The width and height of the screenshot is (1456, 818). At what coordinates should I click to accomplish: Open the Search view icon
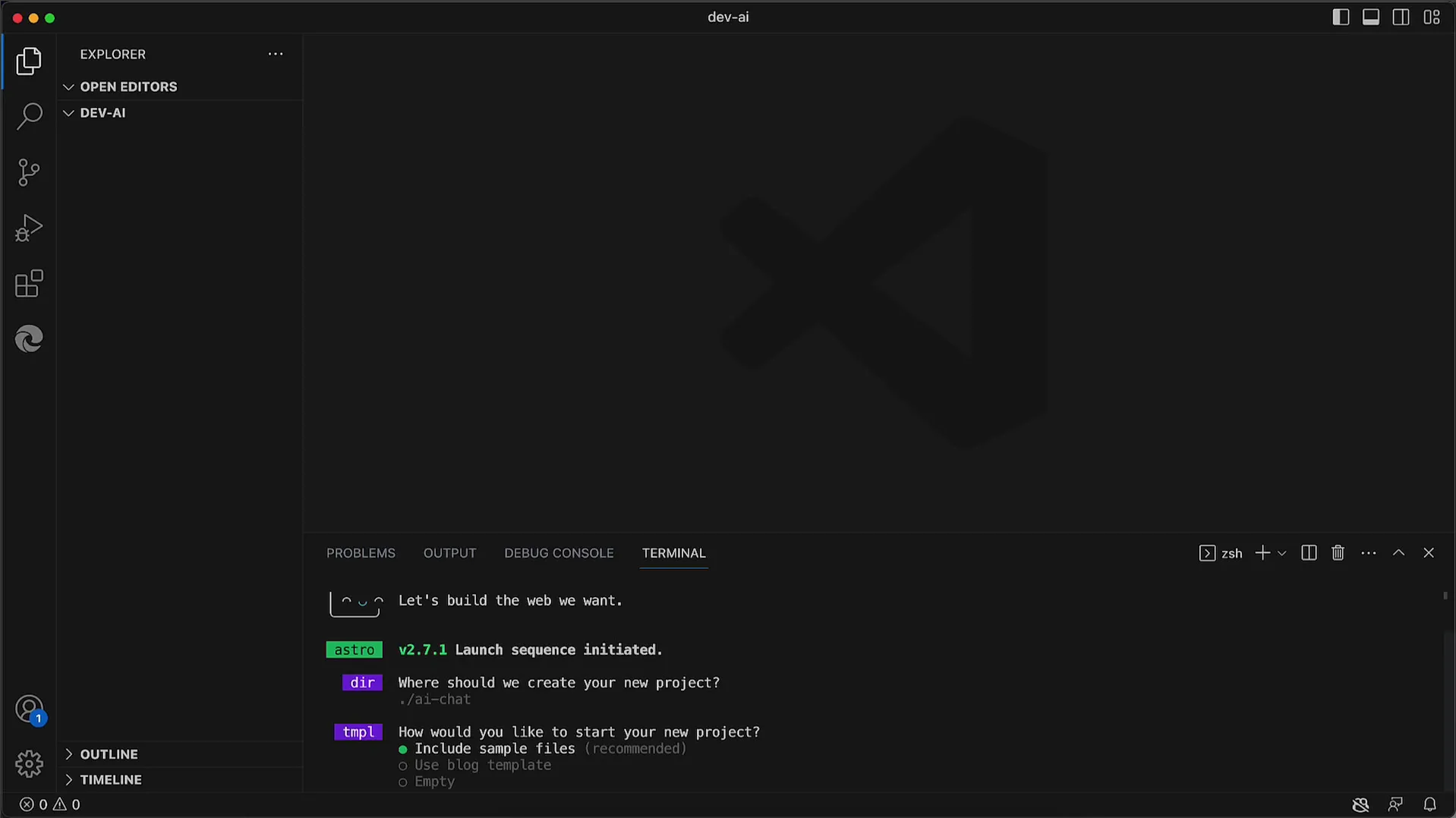(29, 116)
